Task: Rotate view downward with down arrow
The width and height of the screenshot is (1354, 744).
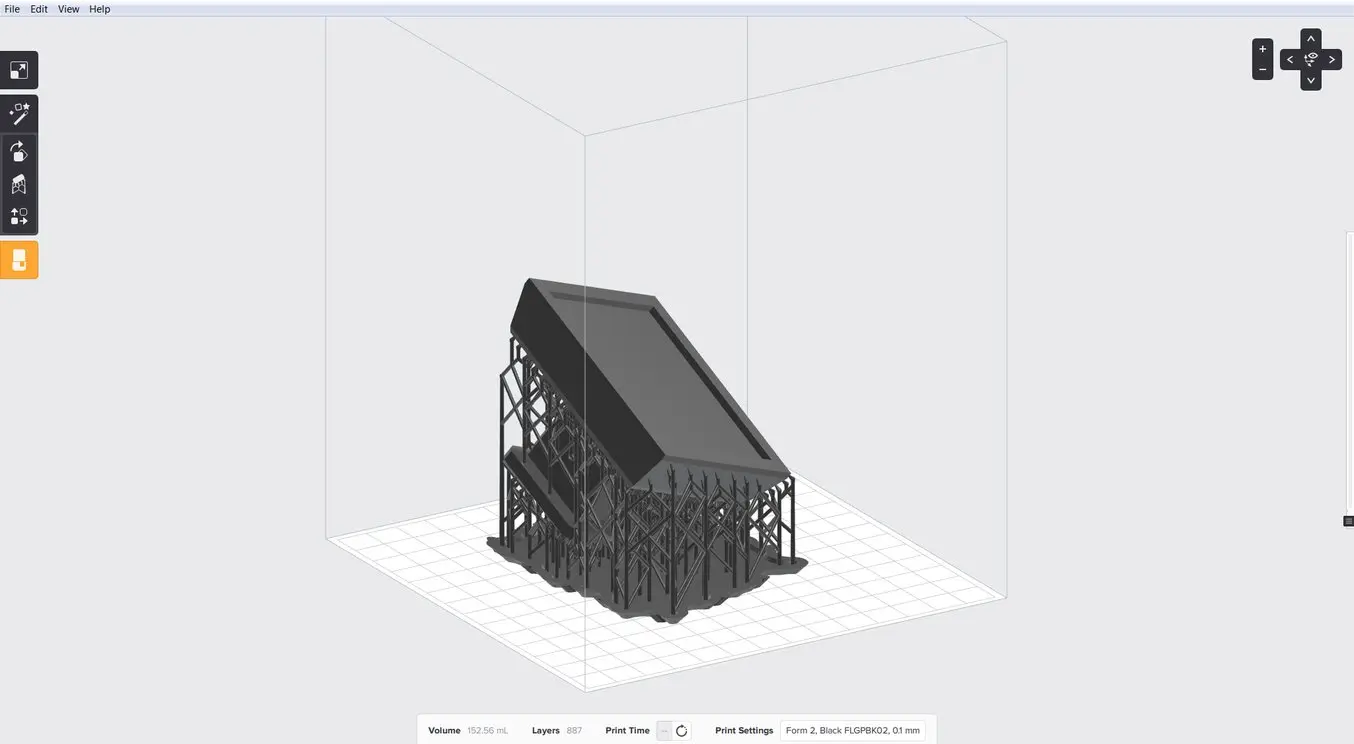Action: point(1310,80)
